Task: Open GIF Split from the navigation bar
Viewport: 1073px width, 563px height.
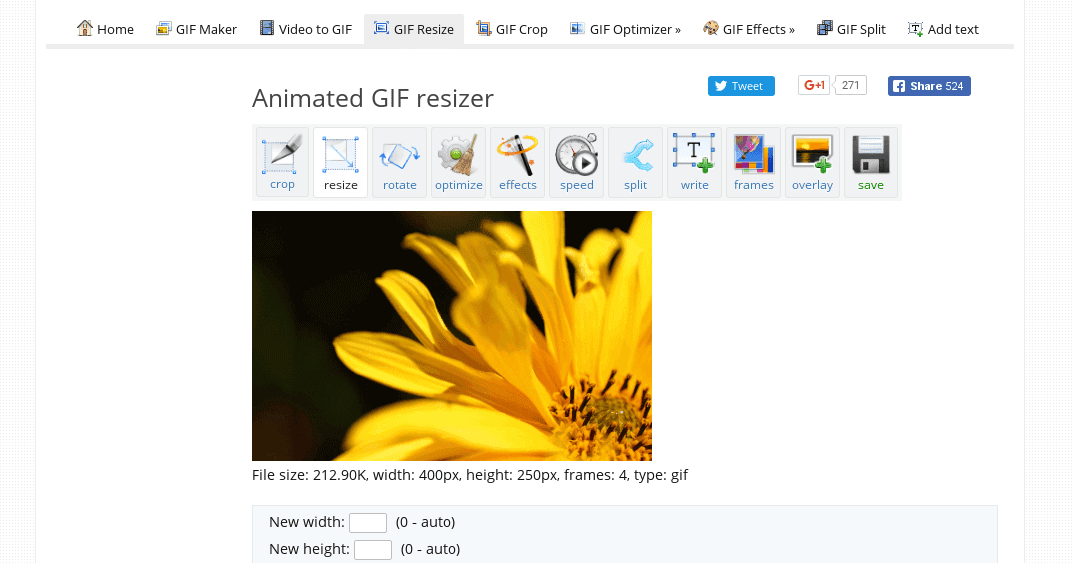Action: [851, 29]
